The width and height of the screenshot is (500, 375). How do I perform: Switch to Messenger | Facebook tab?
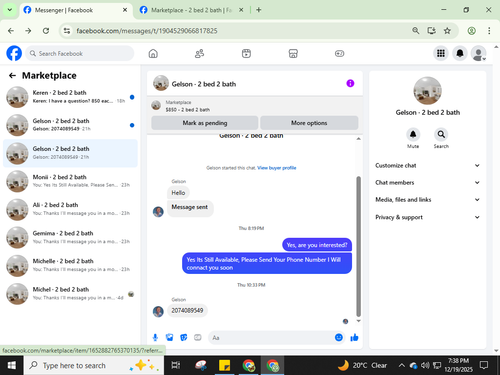[x=76, y=10]
